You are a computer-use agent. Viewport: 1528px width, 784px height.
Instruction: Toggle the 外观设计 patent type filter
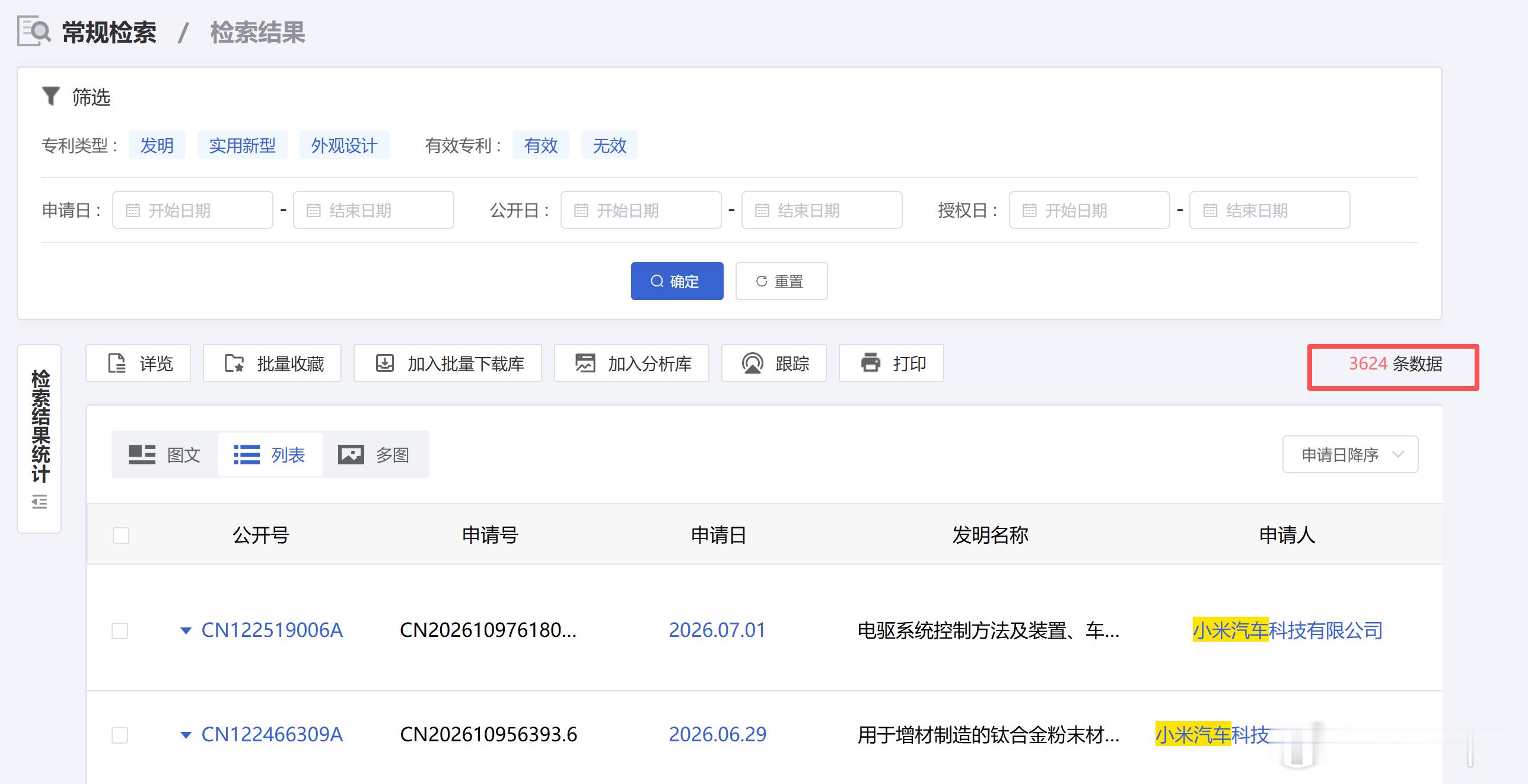pos(345,145)
